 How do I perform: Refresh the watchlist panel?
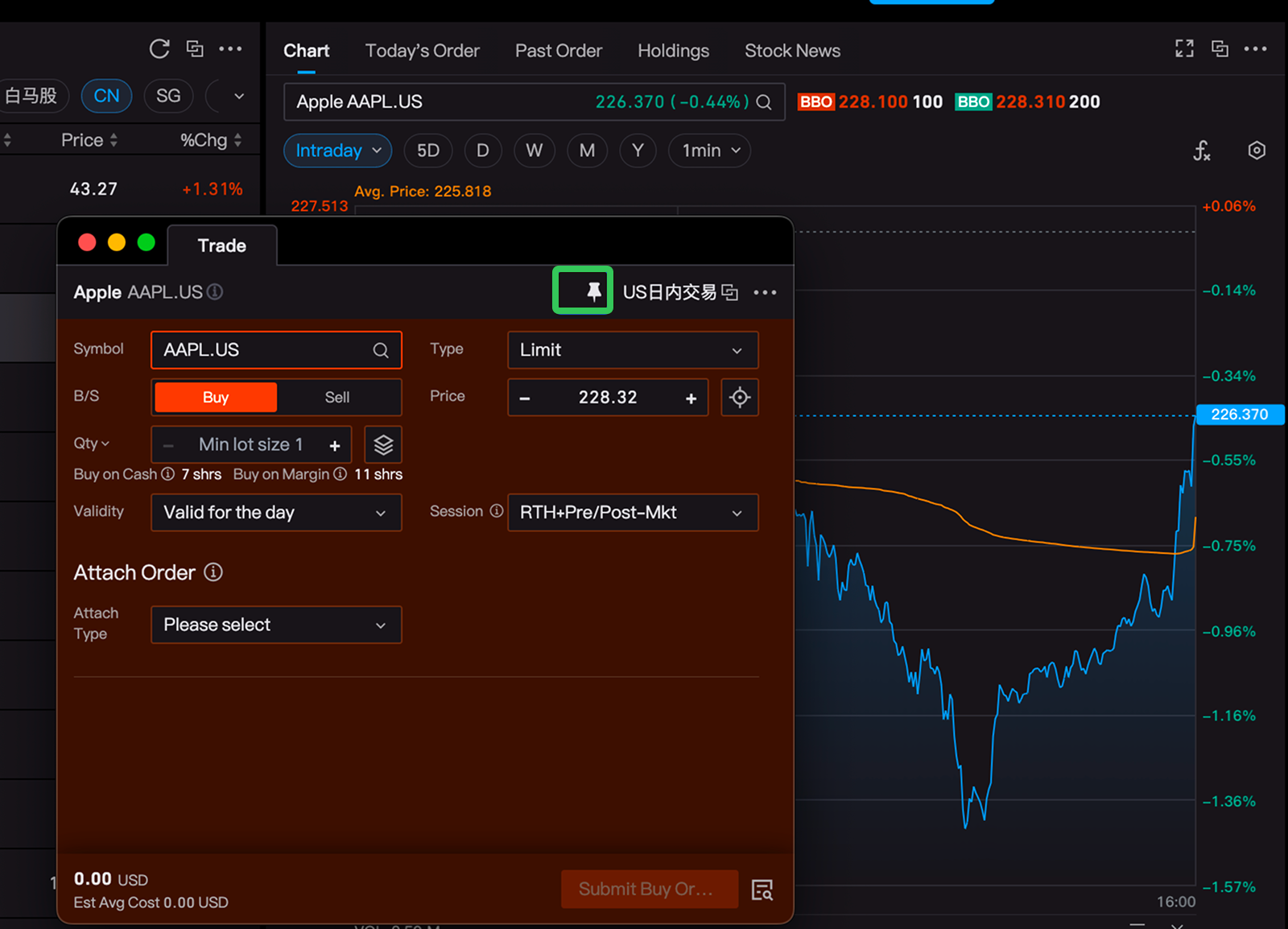pos(159,49)
